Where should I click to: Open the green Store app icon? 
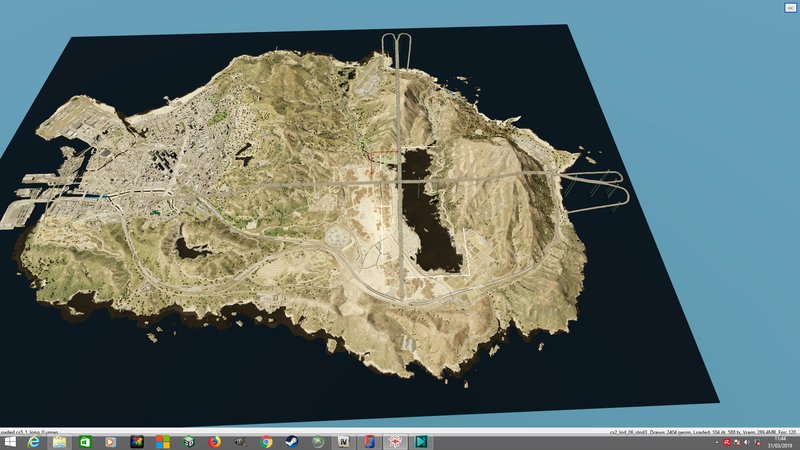[x=85, y=442]
